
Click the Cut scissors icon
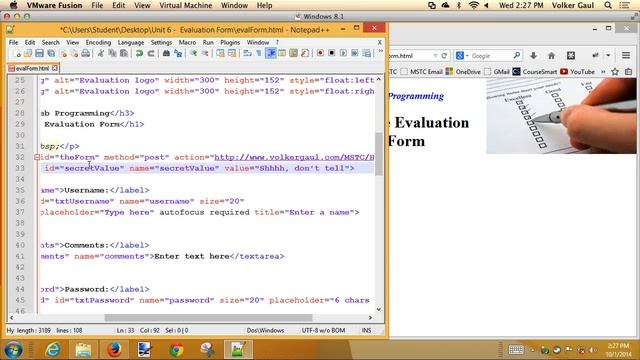[x=100, y=53]
